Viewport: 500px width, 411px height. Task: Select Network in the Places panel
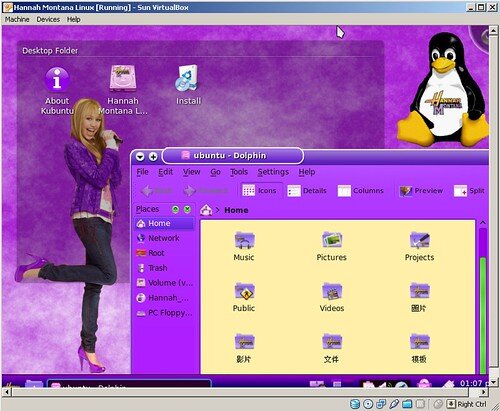coord(158,238)
